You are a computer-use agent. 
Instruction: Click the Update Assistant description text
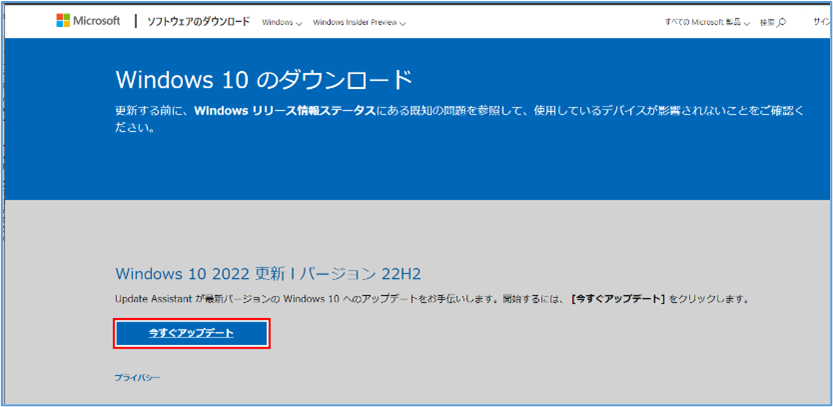[x=432, y=299]
